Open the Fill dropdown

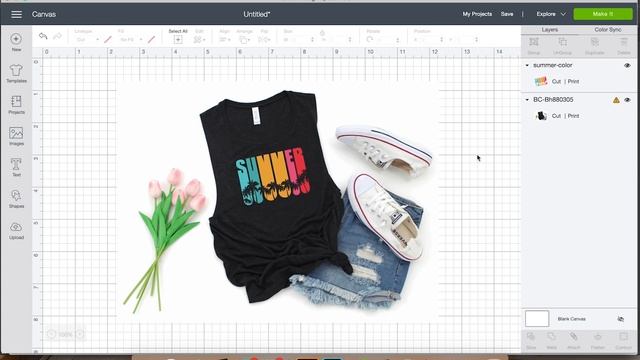point(131,40)
